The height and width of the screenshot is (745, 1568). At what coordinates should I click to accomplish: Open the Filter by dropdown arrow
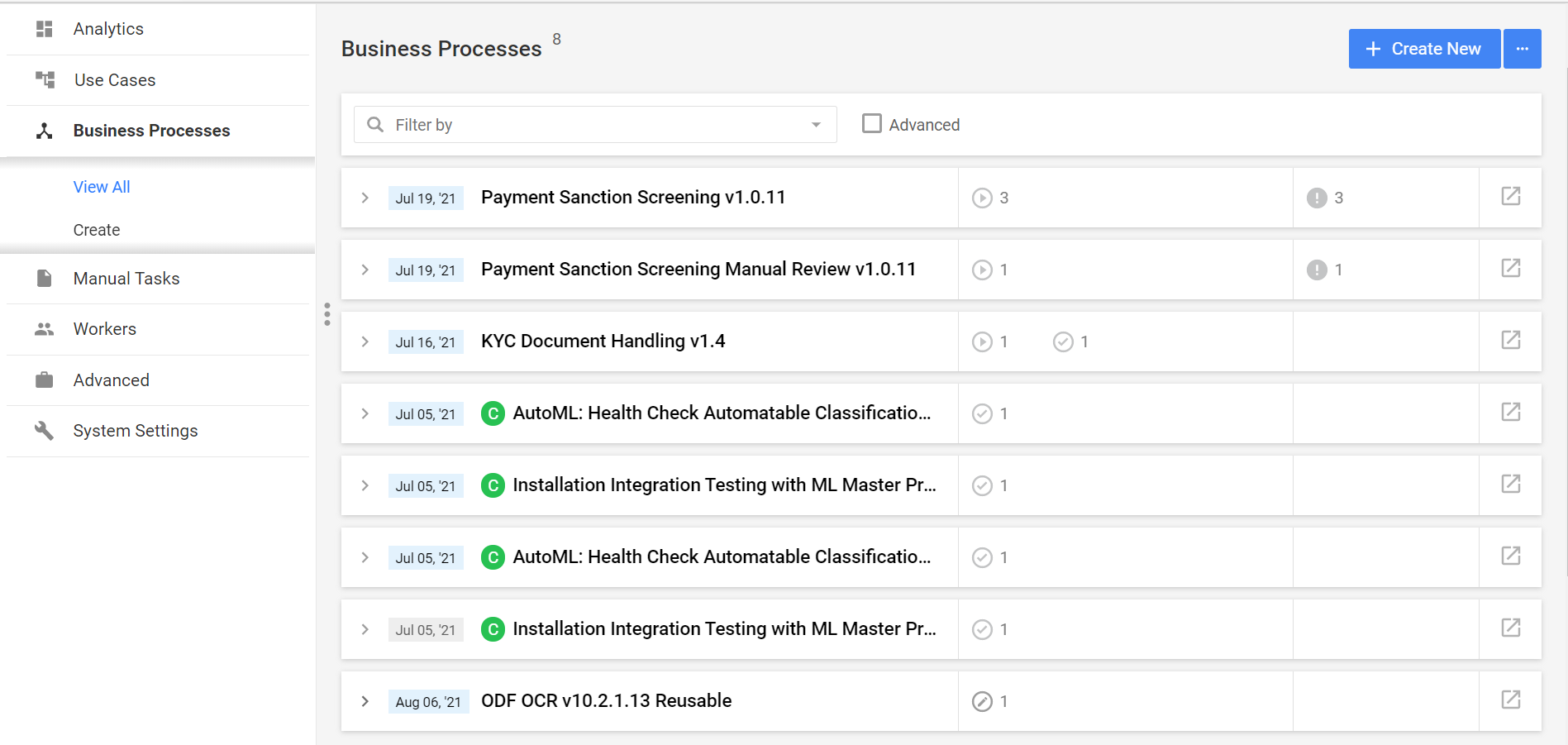816,125
